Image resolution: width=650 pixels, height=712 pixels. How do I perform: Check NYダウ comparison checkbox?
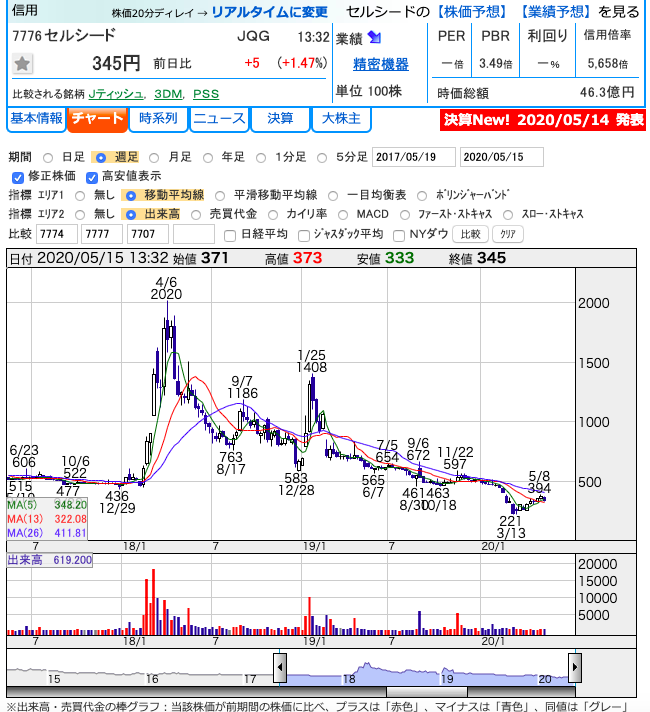(399, 235)
